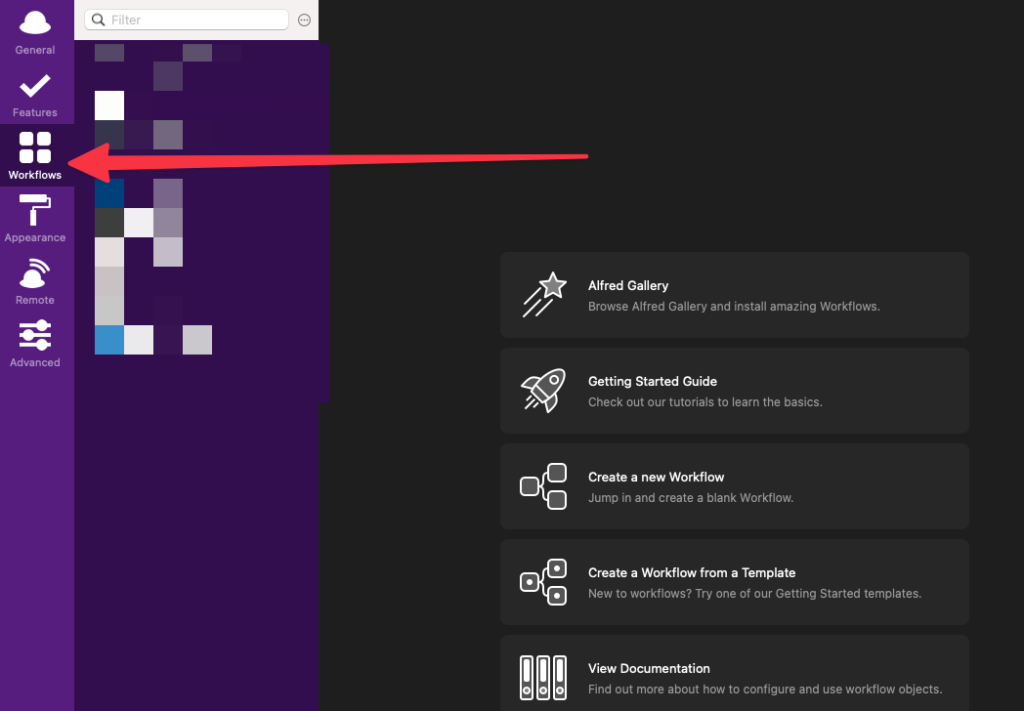This screenshot has height=711, width=1024.
Task: Choose Create a Workflow from a Template
Action: [x=692, y=573]
